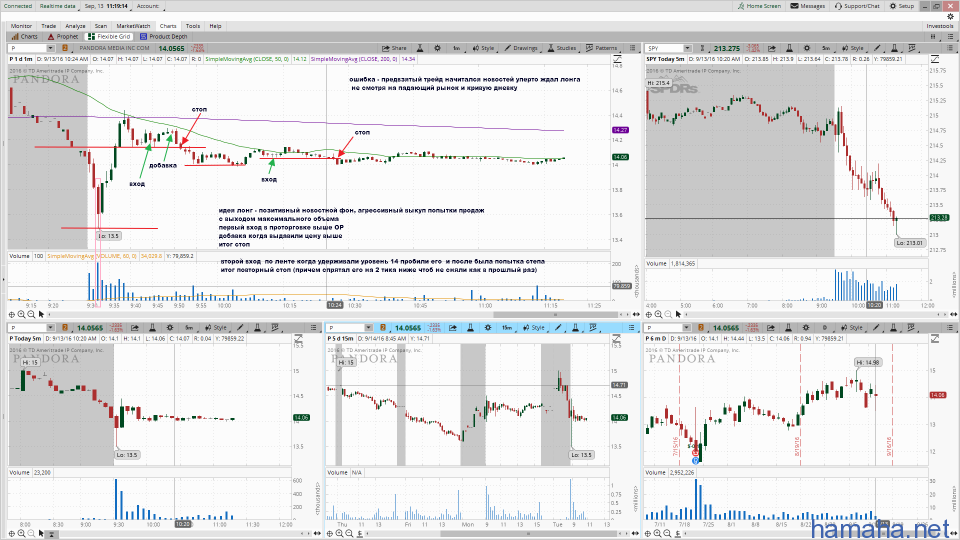Zoom in on the P 6m D chart
Viewport: 960px width, 540px height.
point(659,533)
